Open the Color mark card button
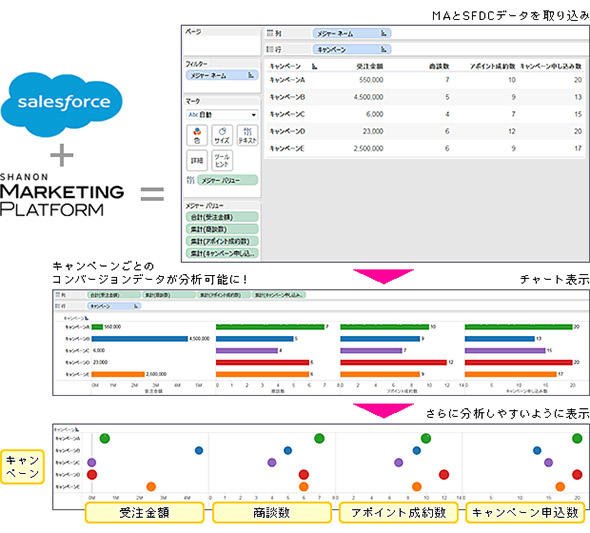Screen dimensions: 590x533 coord(197,135)
